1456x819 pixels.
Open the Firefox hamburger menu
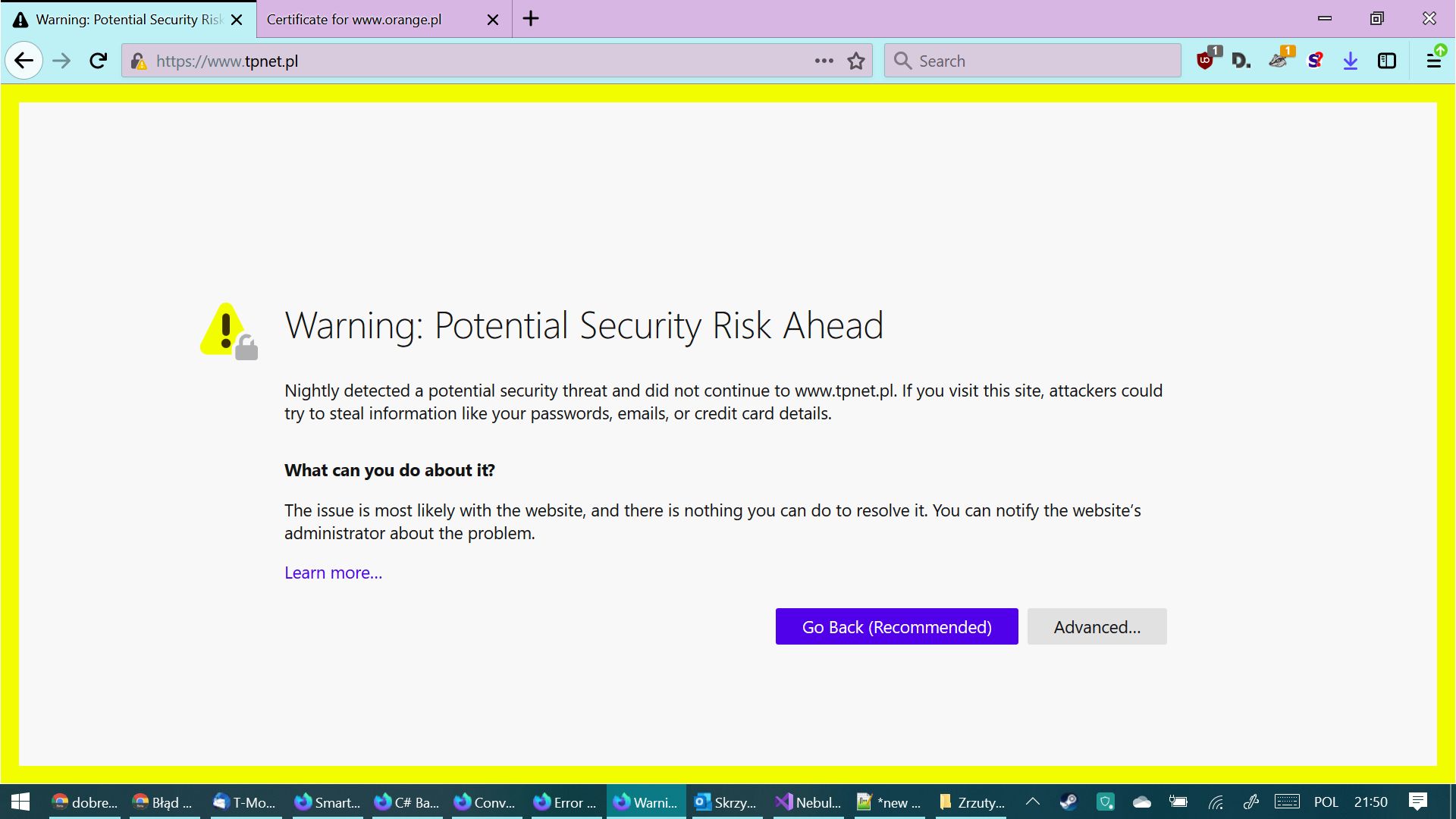[x=1434, y=61]
